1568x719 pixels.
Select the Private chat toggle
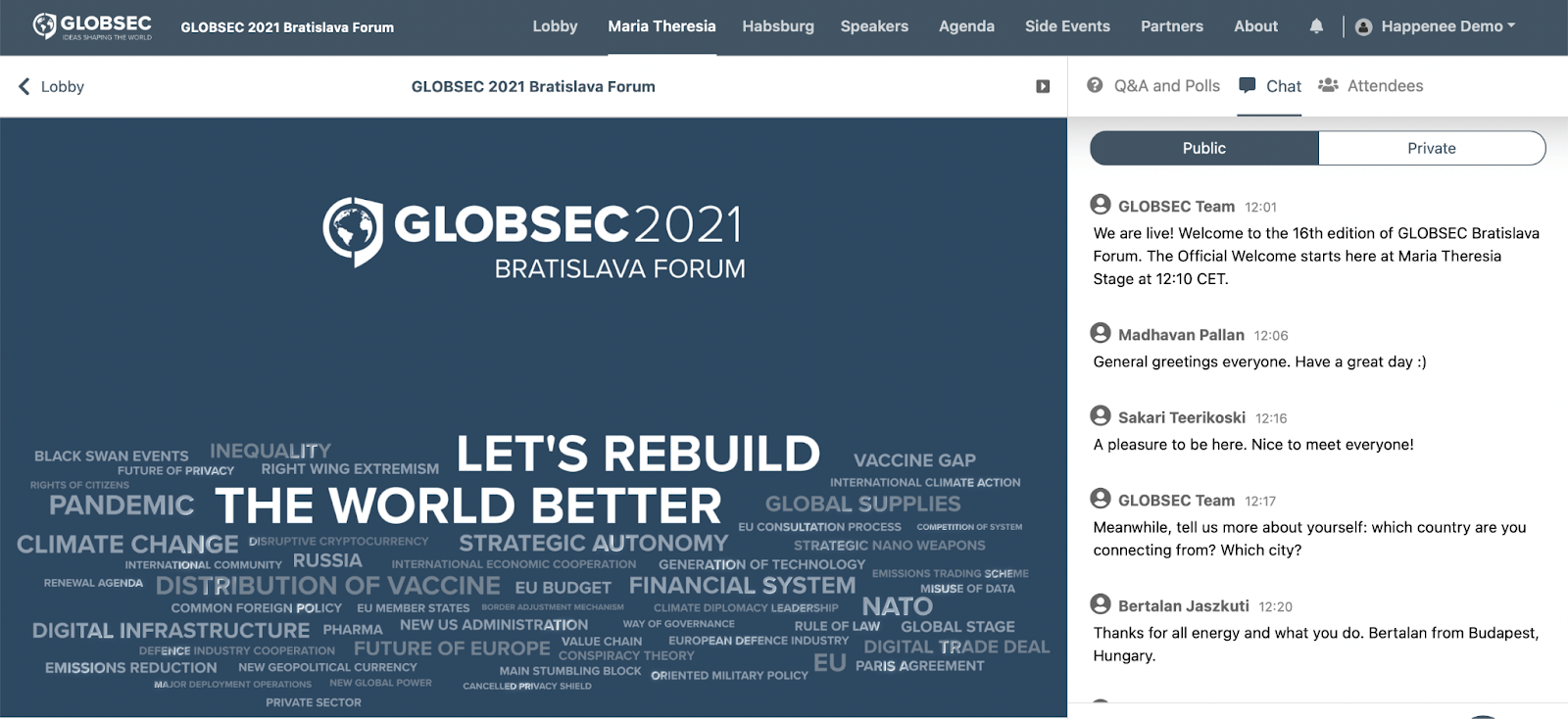1432,148
